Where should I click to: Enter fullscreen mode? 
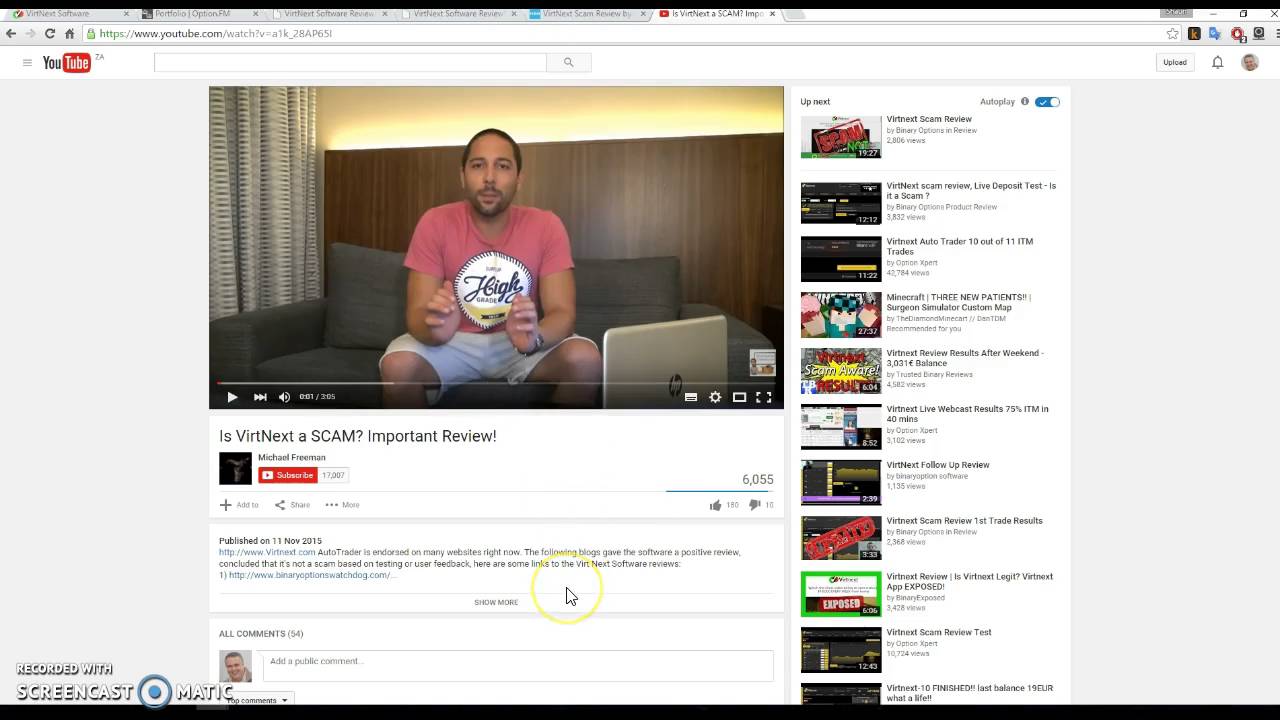pyautogui.click(x=763, y=397)
